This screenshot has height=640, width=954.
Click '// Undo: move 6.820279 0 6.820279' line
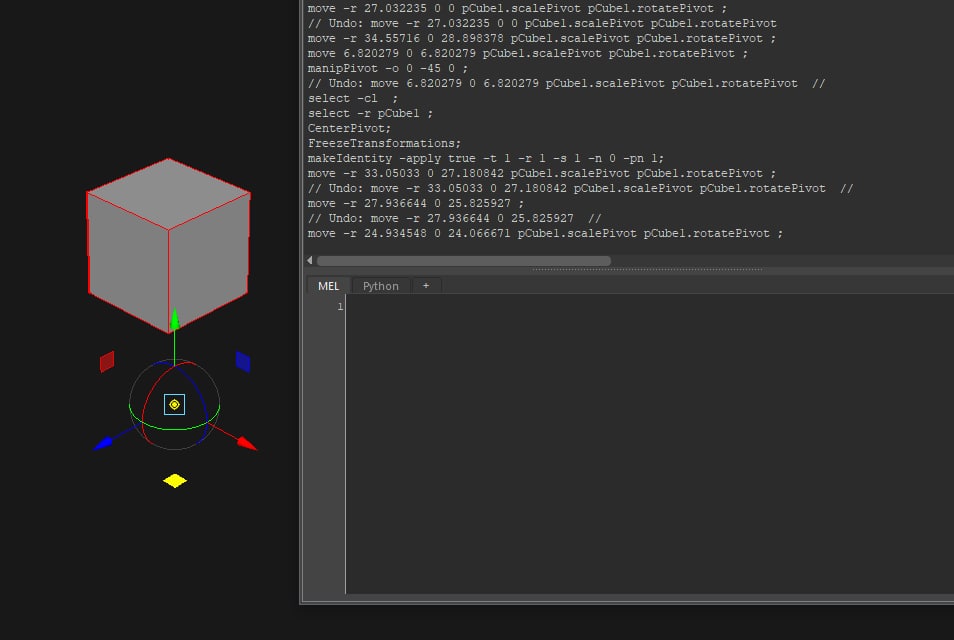566,83
